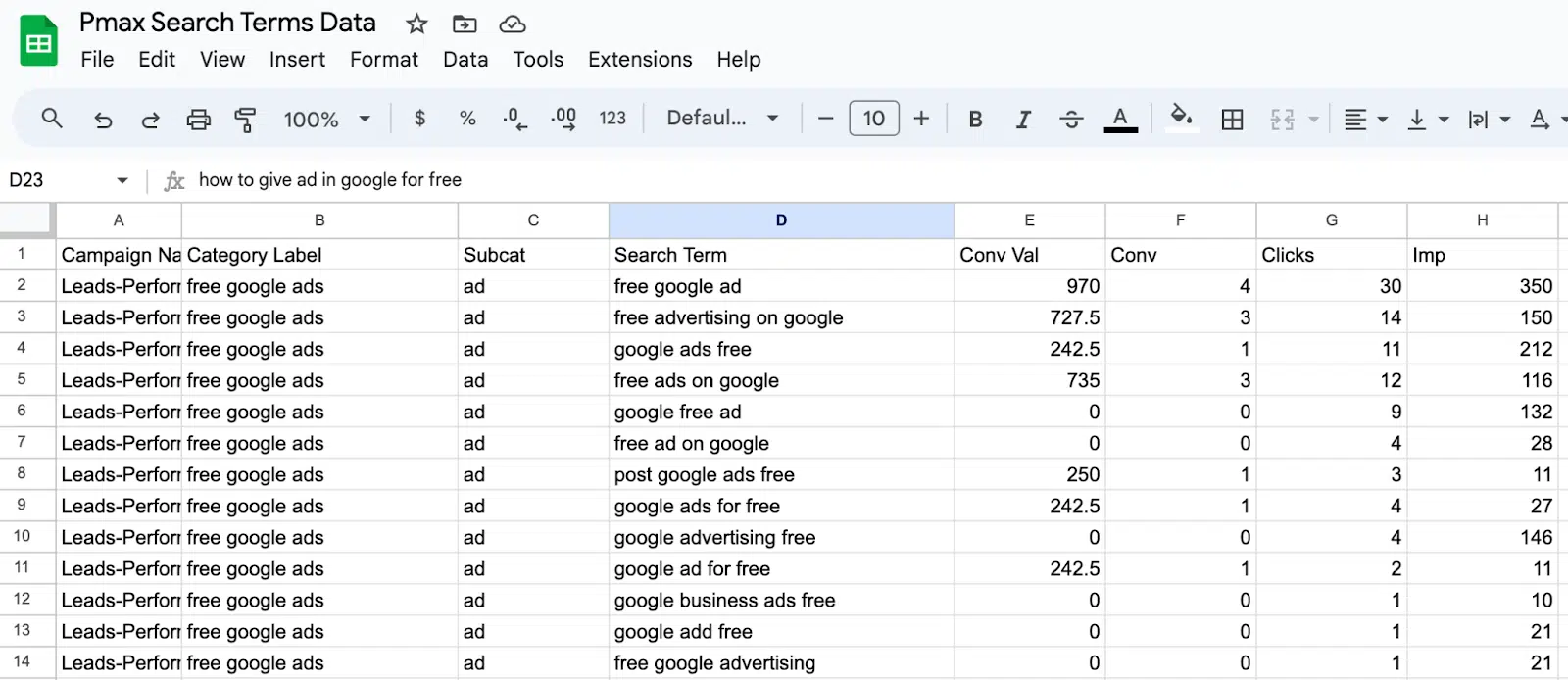Undo the last action
Screen dimensions: 1568x680
click(x=103, y=120)
